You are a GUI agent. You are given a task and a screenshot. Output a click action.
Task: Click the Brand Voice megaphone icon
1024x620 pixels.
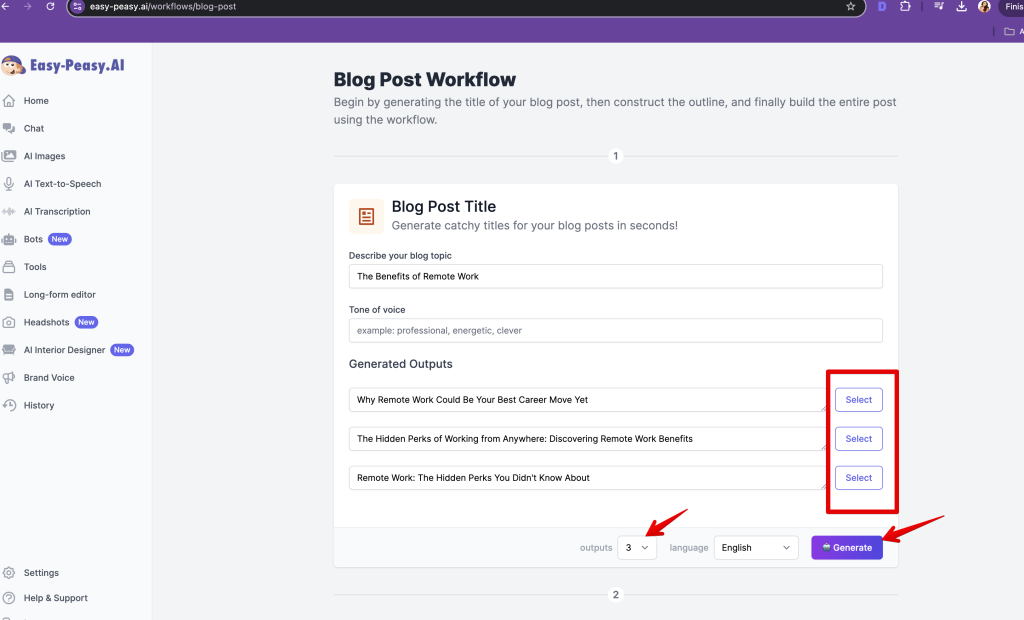coord(9,378)
